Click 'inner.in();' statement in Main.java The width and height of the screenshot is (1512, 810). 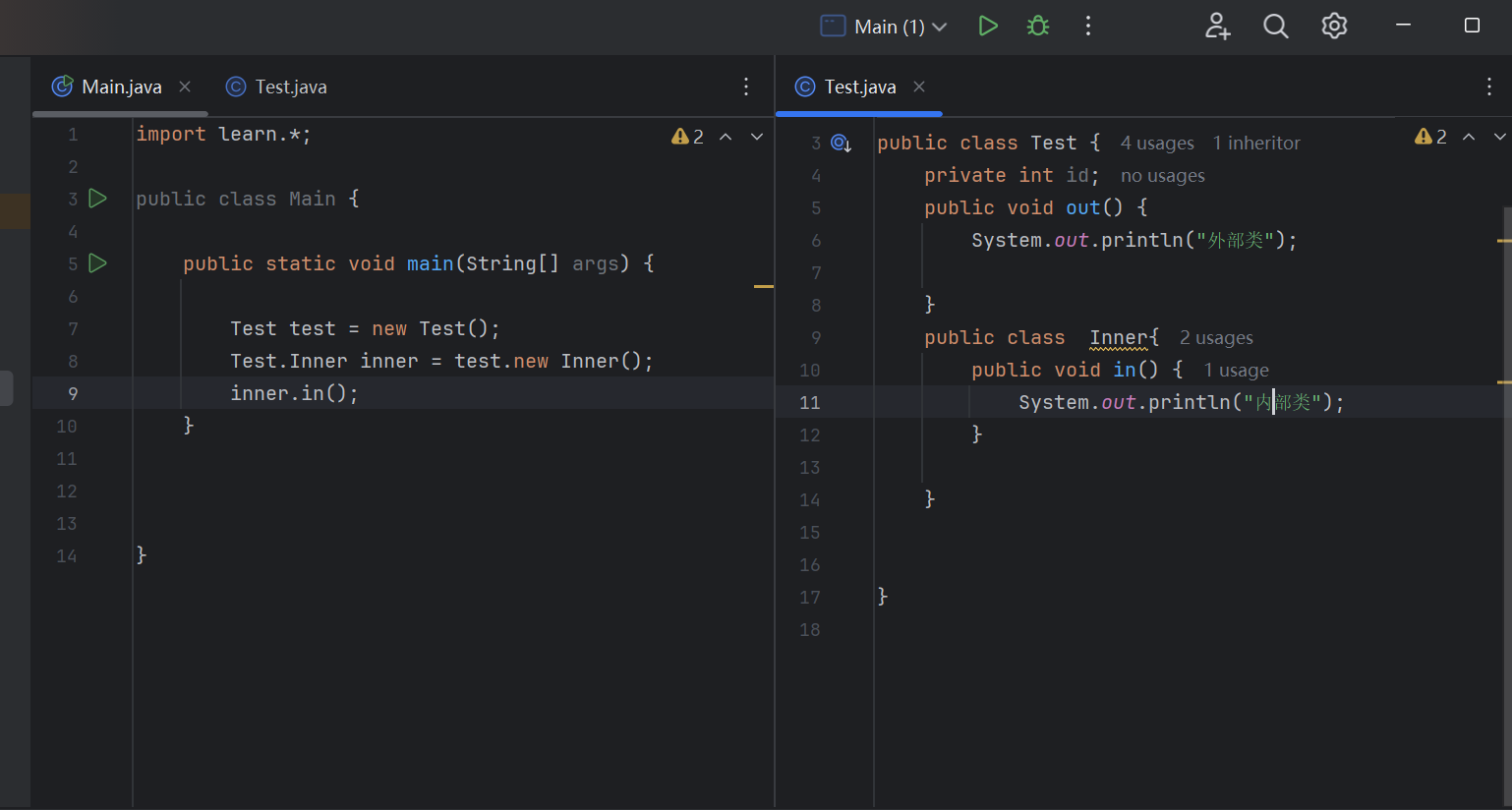click(295, 393)
